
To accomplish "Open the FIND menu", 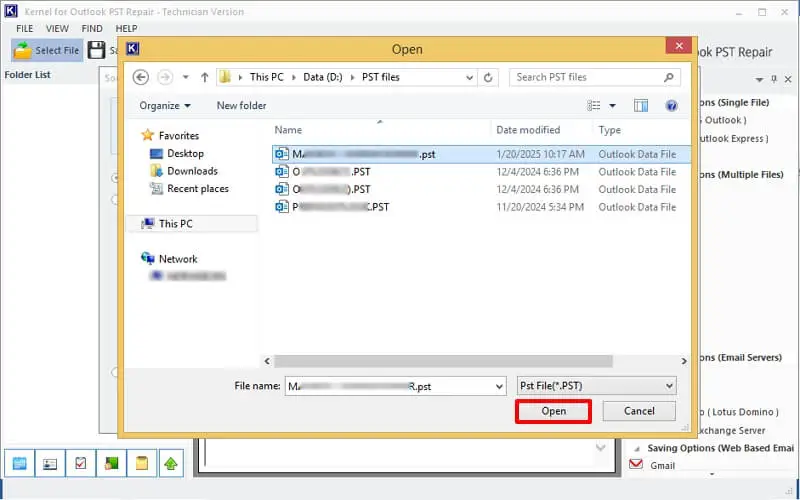I will [92, 29].
